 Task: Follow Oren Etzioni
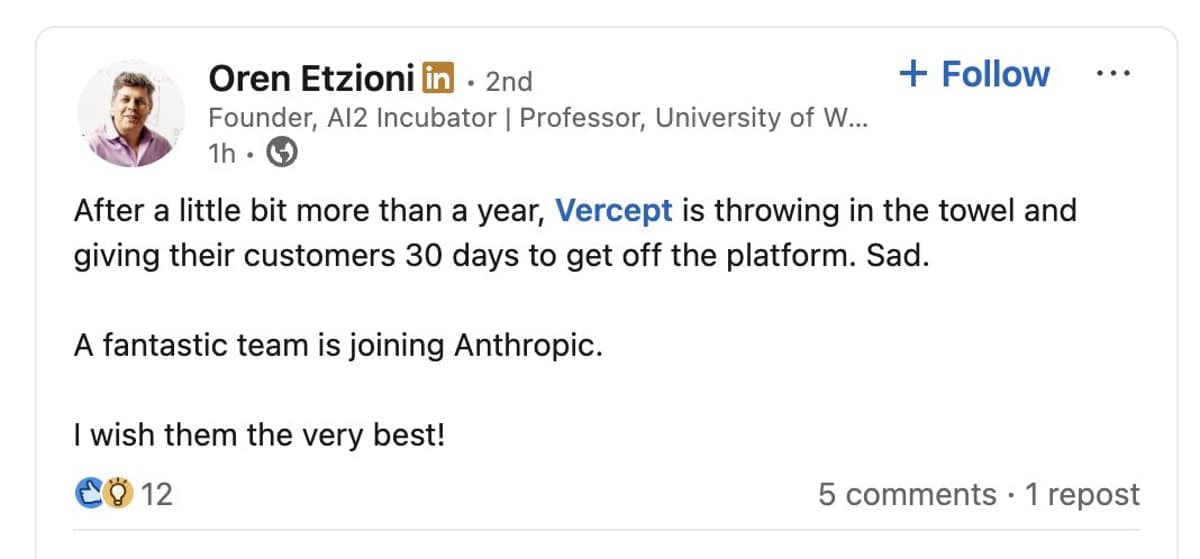(x=995, y=74)
